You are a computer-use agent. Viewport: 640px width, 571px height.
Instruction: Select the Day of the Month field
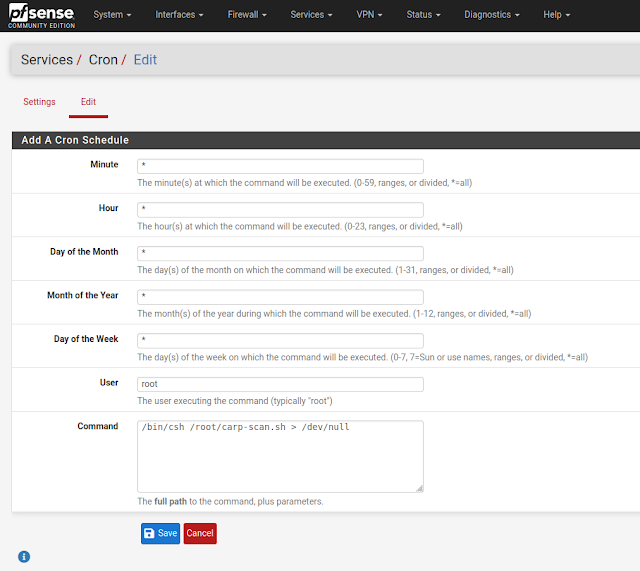(x=280, y=253)
